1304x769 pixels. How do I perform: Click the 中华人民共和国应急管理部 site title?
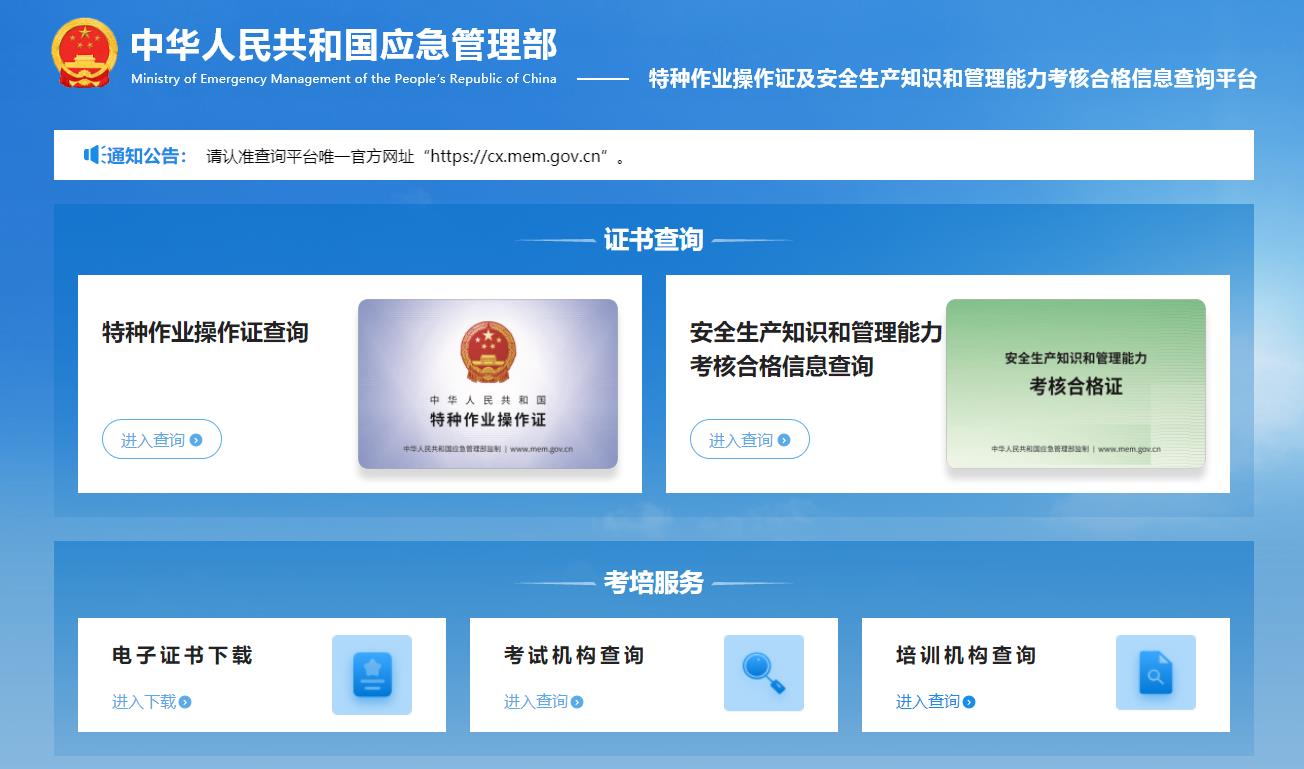tap(344, 44)
